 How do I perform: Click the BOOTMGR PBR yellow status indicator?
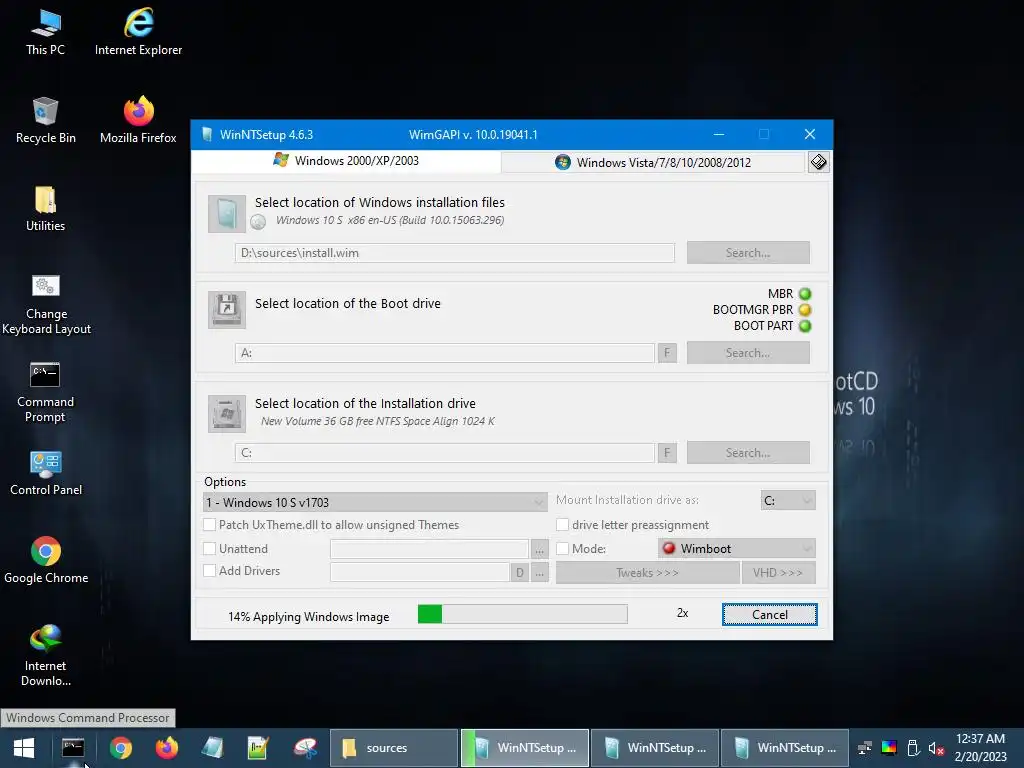tap(805, 310)
